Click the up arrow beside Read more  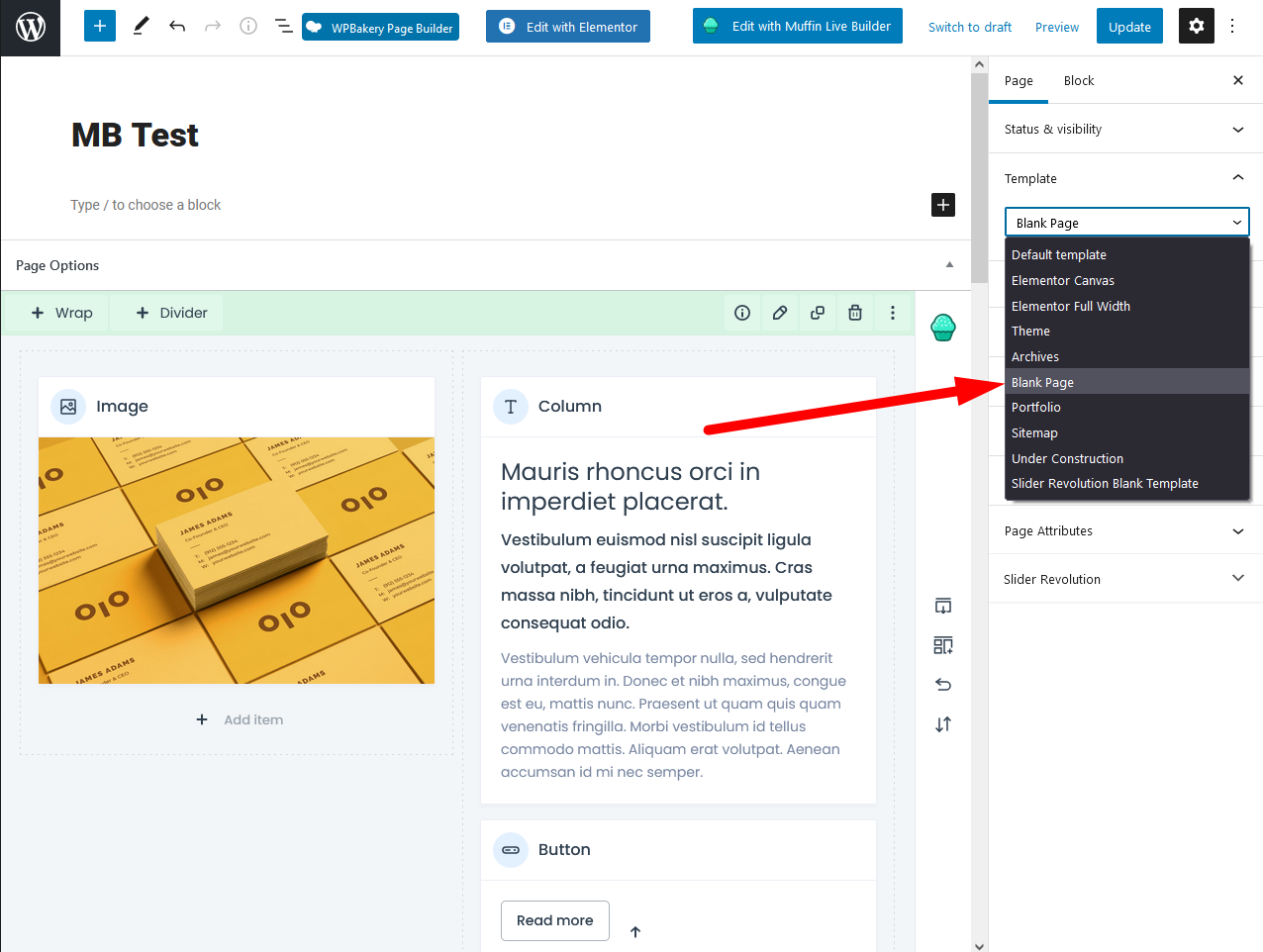click(635, 931)
